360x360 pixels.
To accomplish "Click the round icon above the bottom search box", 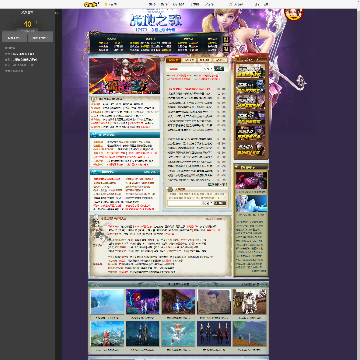I will point(171,189).
